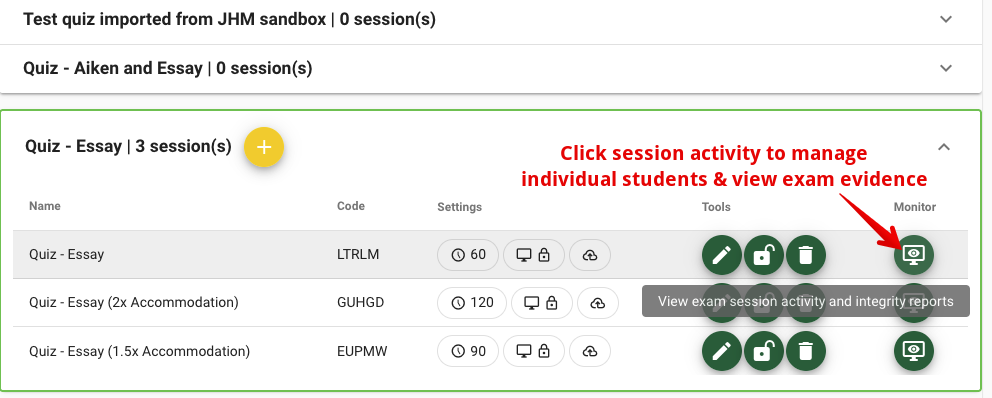This screenshot has height=398, width=992.
Task: Collapse the Quiz - Essay sessions panel
Action: [944, 147]
